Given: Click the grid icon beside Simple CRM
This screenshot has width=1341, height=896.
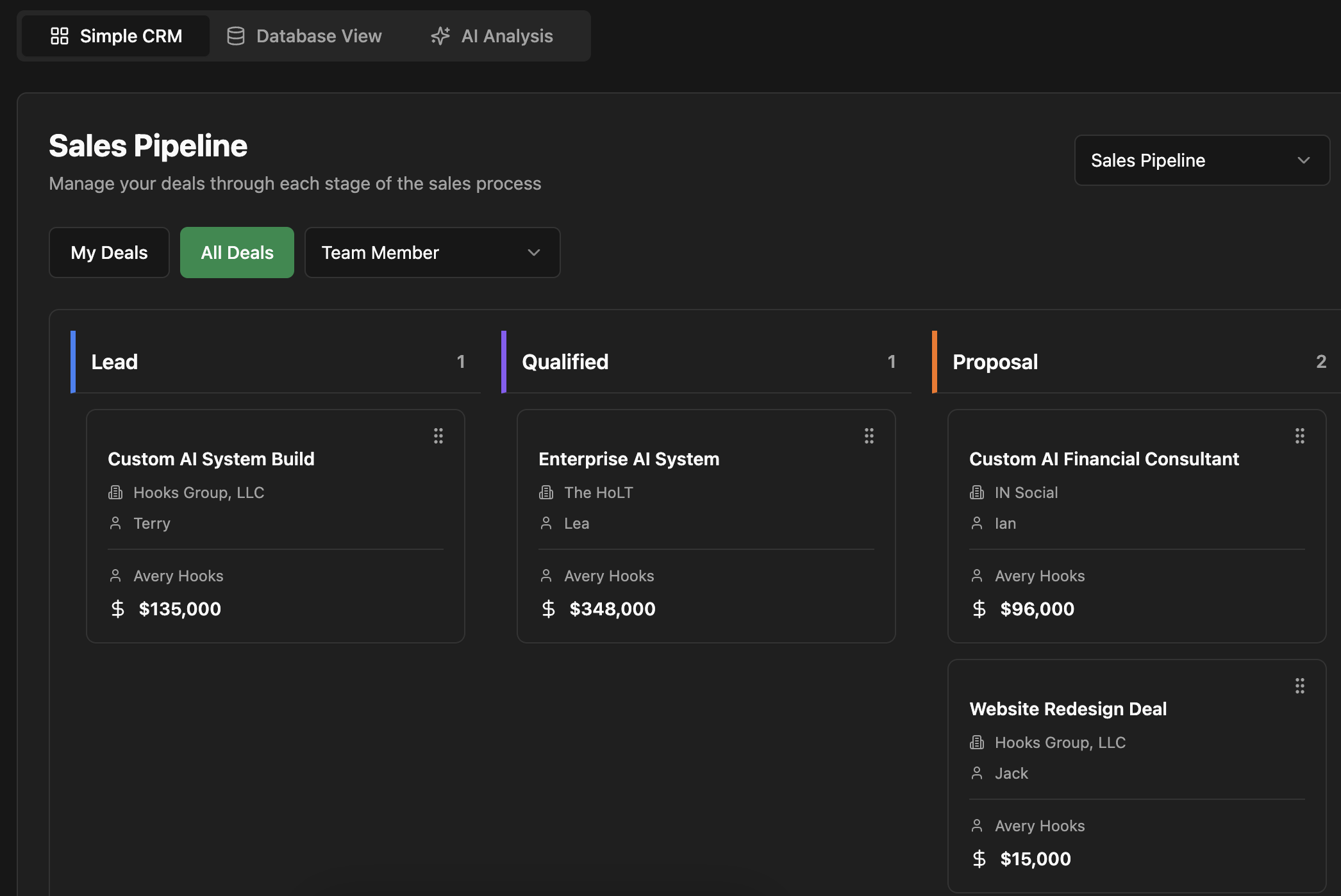Looking at the screenshot, I should pyautogui.click(x=60, y=36).
